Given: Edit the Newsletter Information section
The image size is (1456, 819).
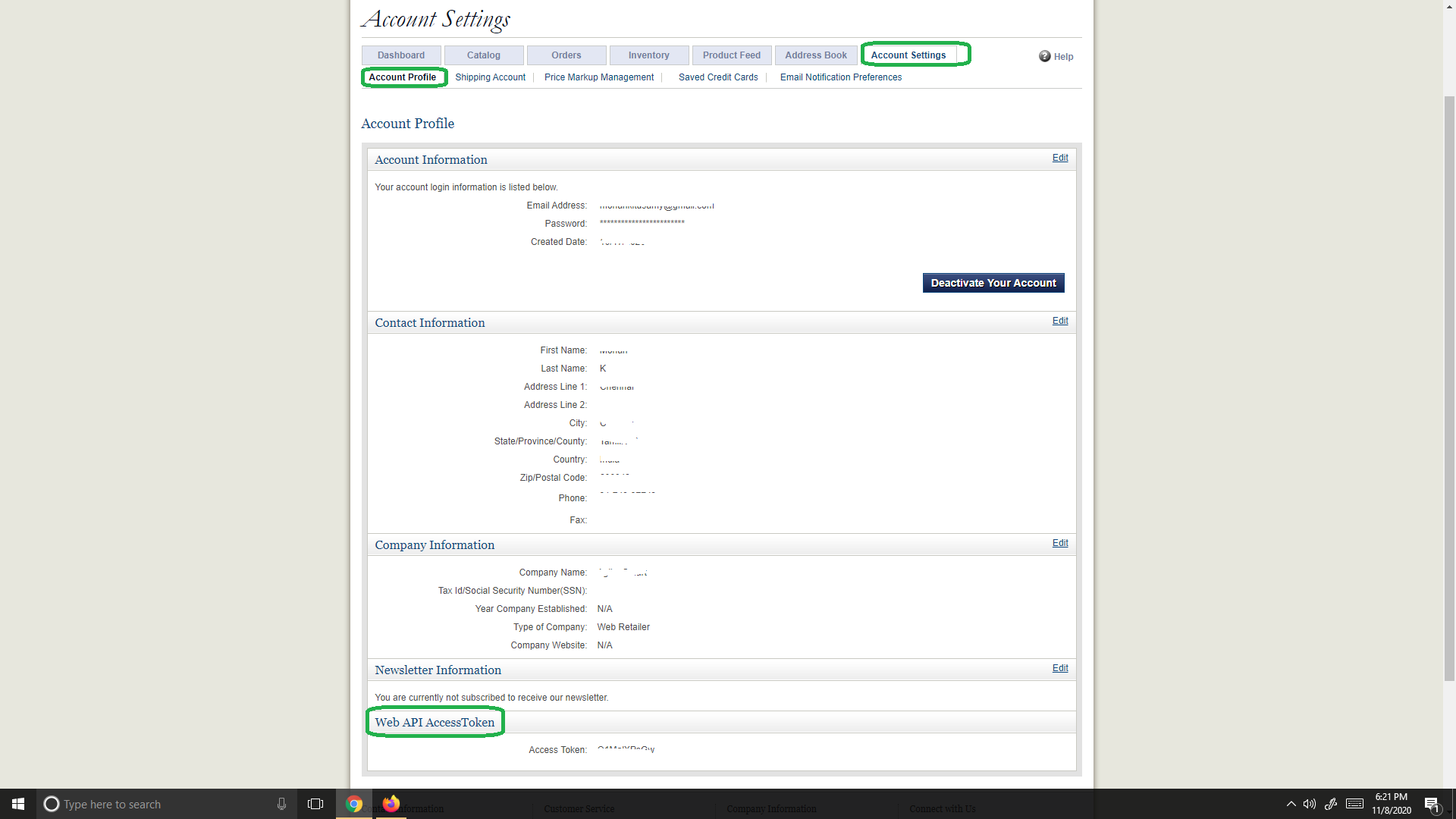Looking at the screenshot, I should (1060, 668).
